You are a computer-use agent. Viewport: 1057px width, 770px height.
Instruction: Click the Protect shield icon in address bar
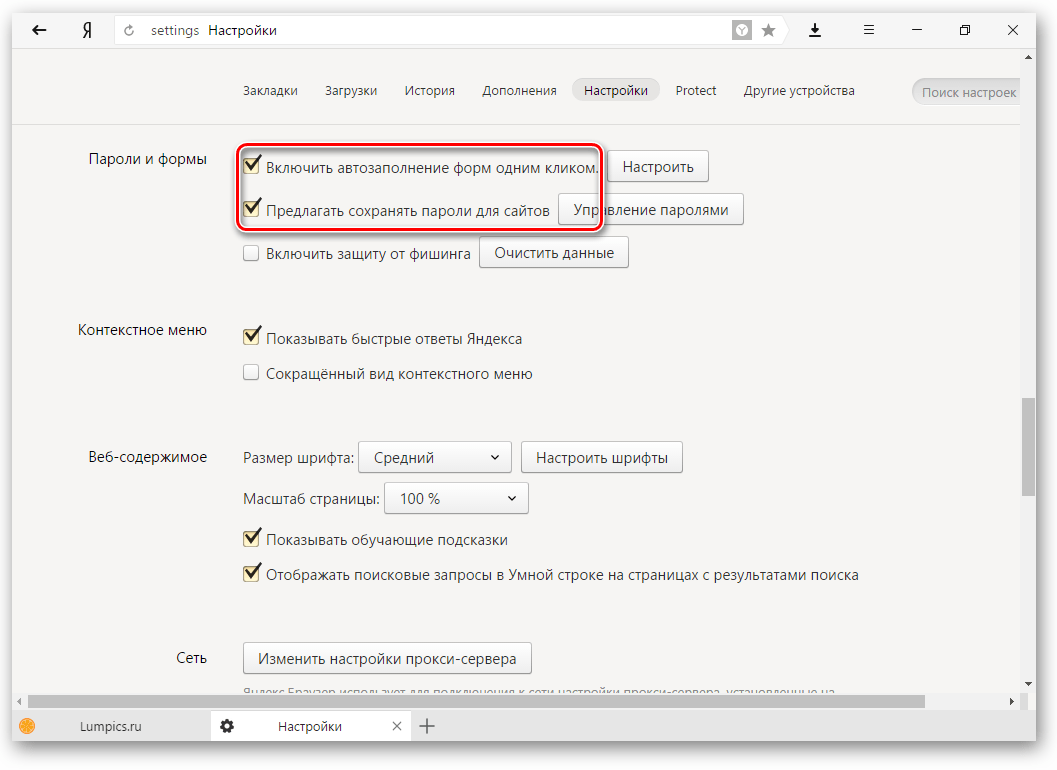click(742, 30)
